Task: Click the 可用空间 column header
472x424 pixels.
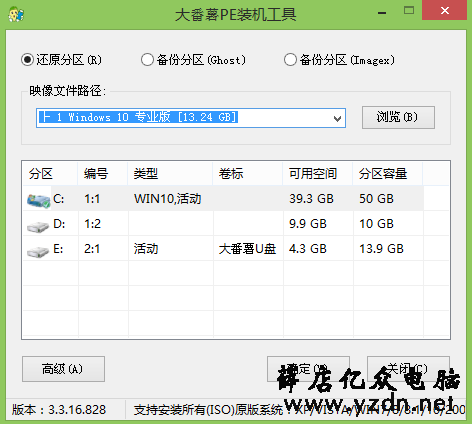Action: click(x=318, y=174)
